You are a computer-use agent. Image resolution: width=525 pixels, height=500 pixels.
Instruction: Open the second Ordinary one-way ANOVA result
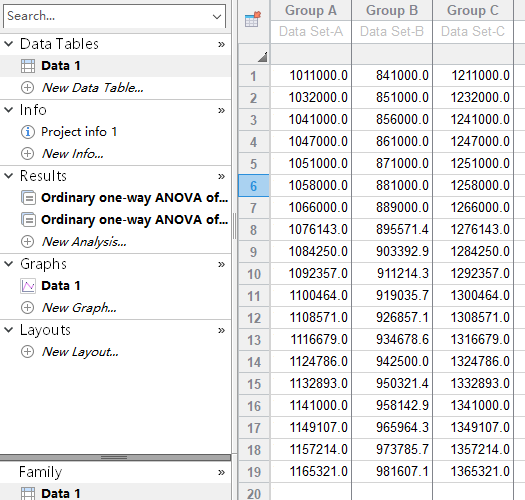pos(135,220)
